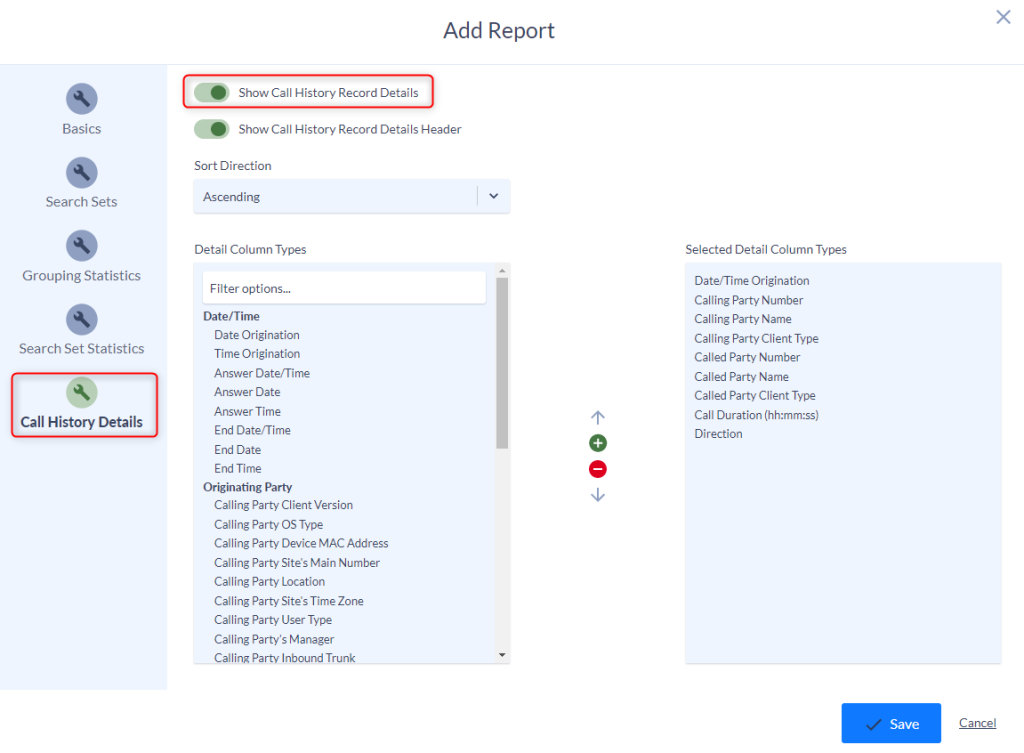
Task: Select Time Origination in the column list
Action: click(x=257, y=354)
